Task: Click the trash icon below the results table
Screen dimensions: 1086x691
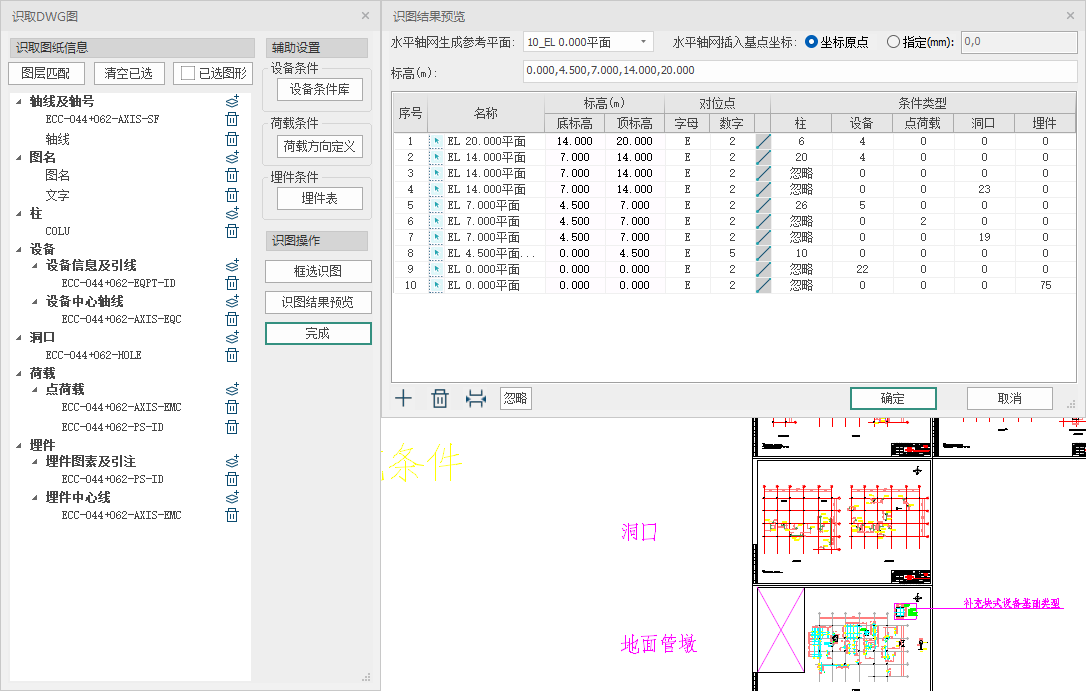Action: pos(439,399)
